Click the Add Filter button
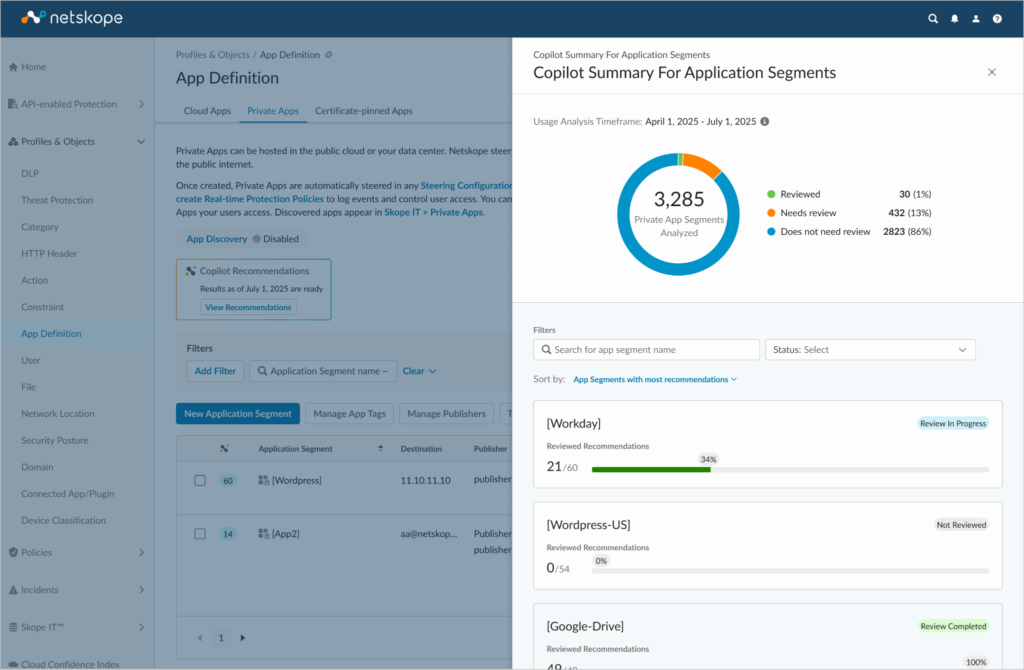 click(215, 371)
